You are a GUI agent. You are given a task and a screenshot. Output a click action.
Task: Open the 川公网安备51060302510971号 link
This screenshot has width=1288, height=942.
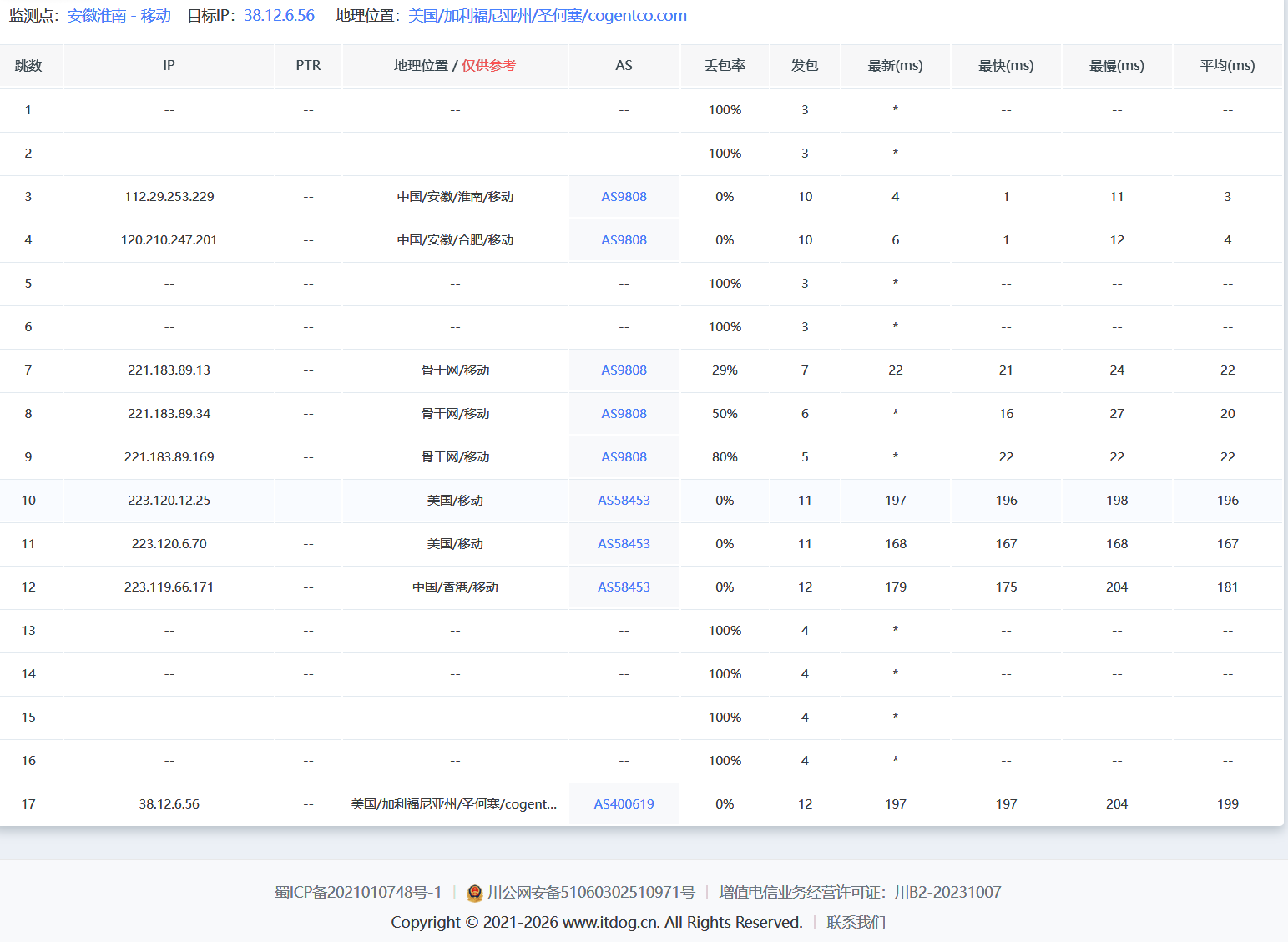(590, 893)
